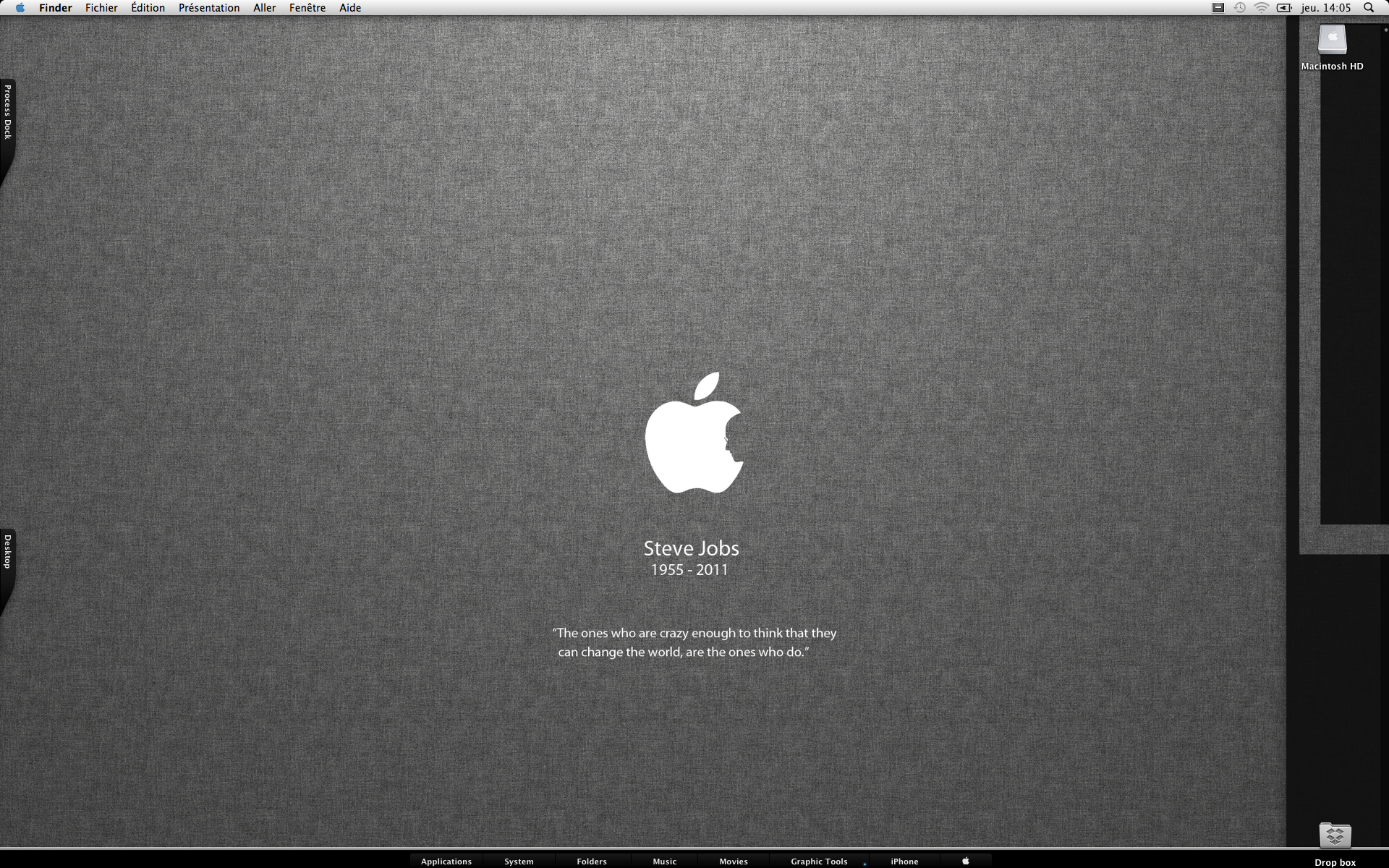The height and width of the screenshot is (868, 1389).
Task: Select the Apple logo dock tab
Action: pos(966,861)
